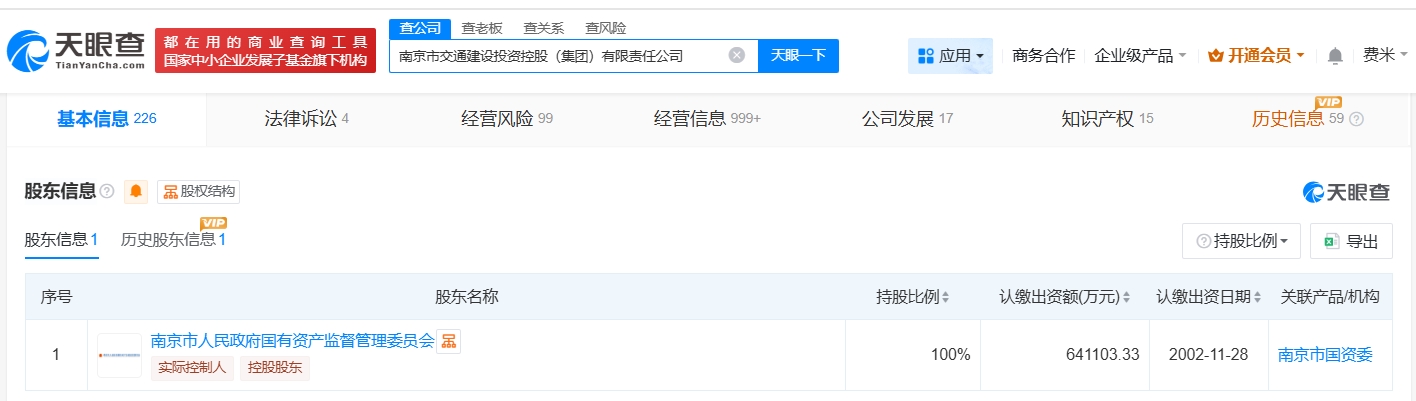Open equity structure icon beside shareholder name

coord(449,341)
